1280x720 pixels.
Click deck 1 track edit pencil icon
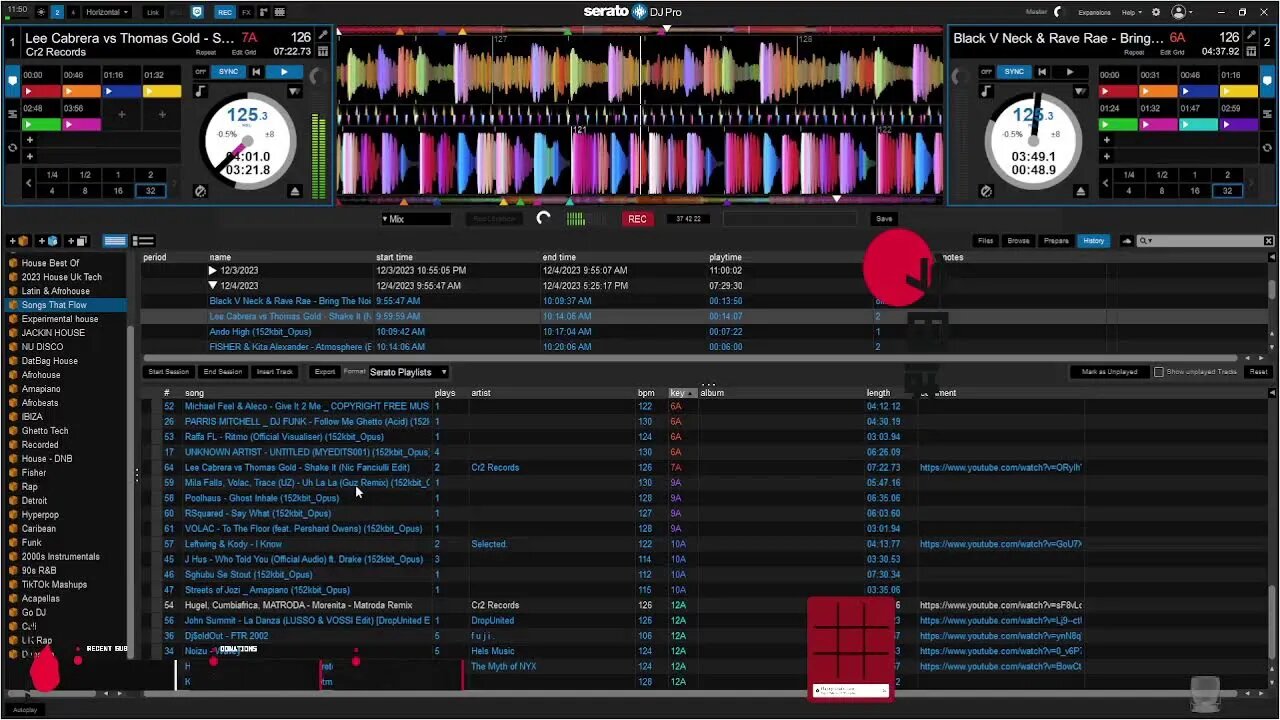[x=323, y=35]
